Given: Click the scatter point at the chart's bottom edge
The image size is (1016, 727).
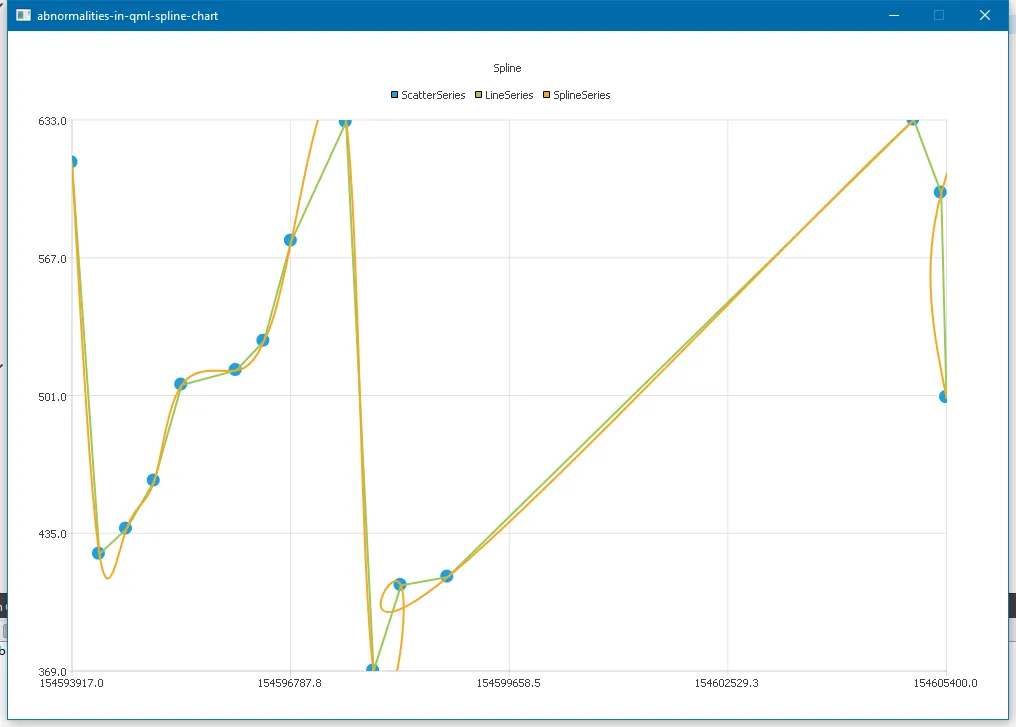Looking at the screenshot, I should point(373,668).
